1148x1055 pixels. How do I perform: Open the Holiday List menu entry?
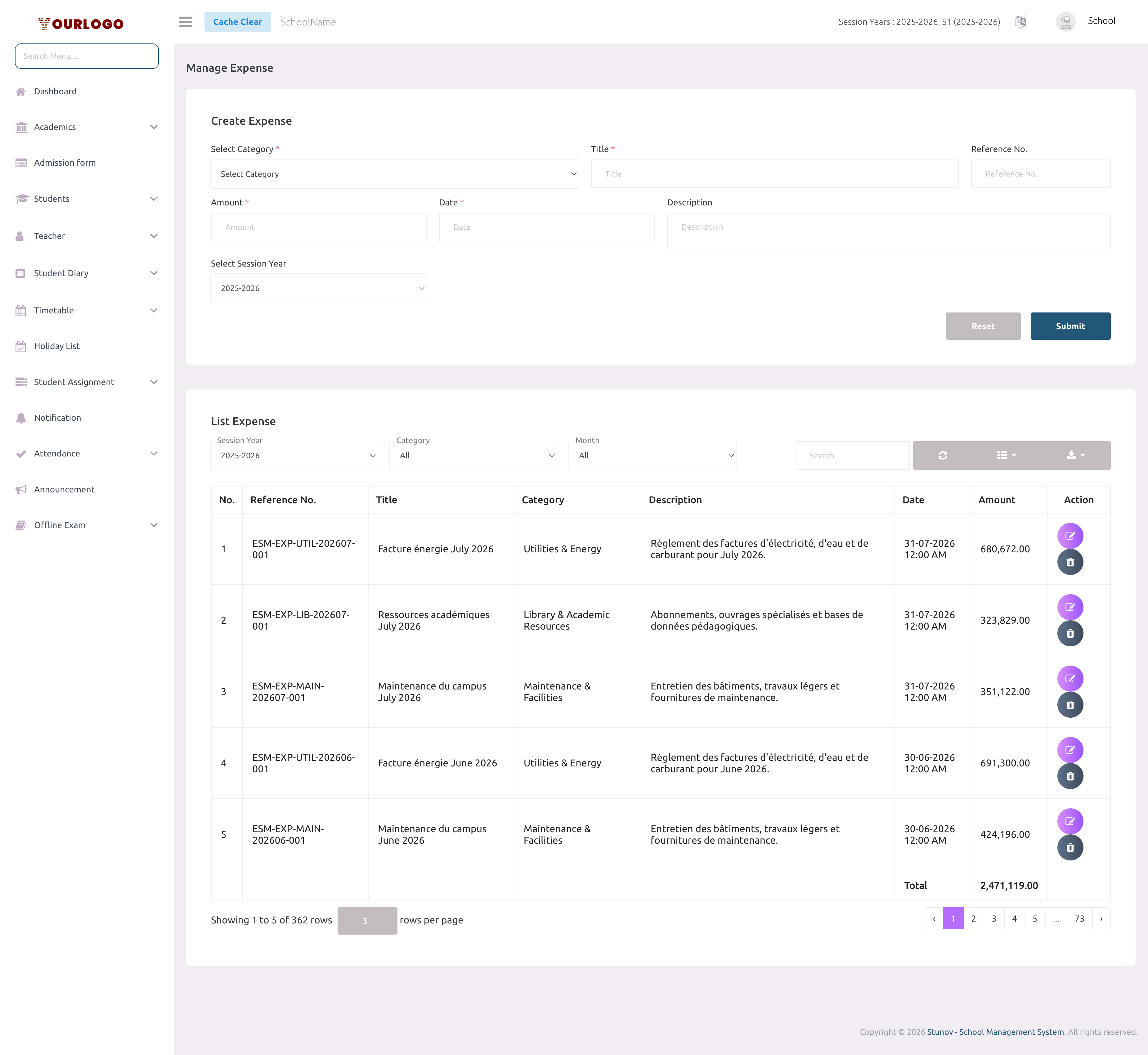tap(57, 346)
